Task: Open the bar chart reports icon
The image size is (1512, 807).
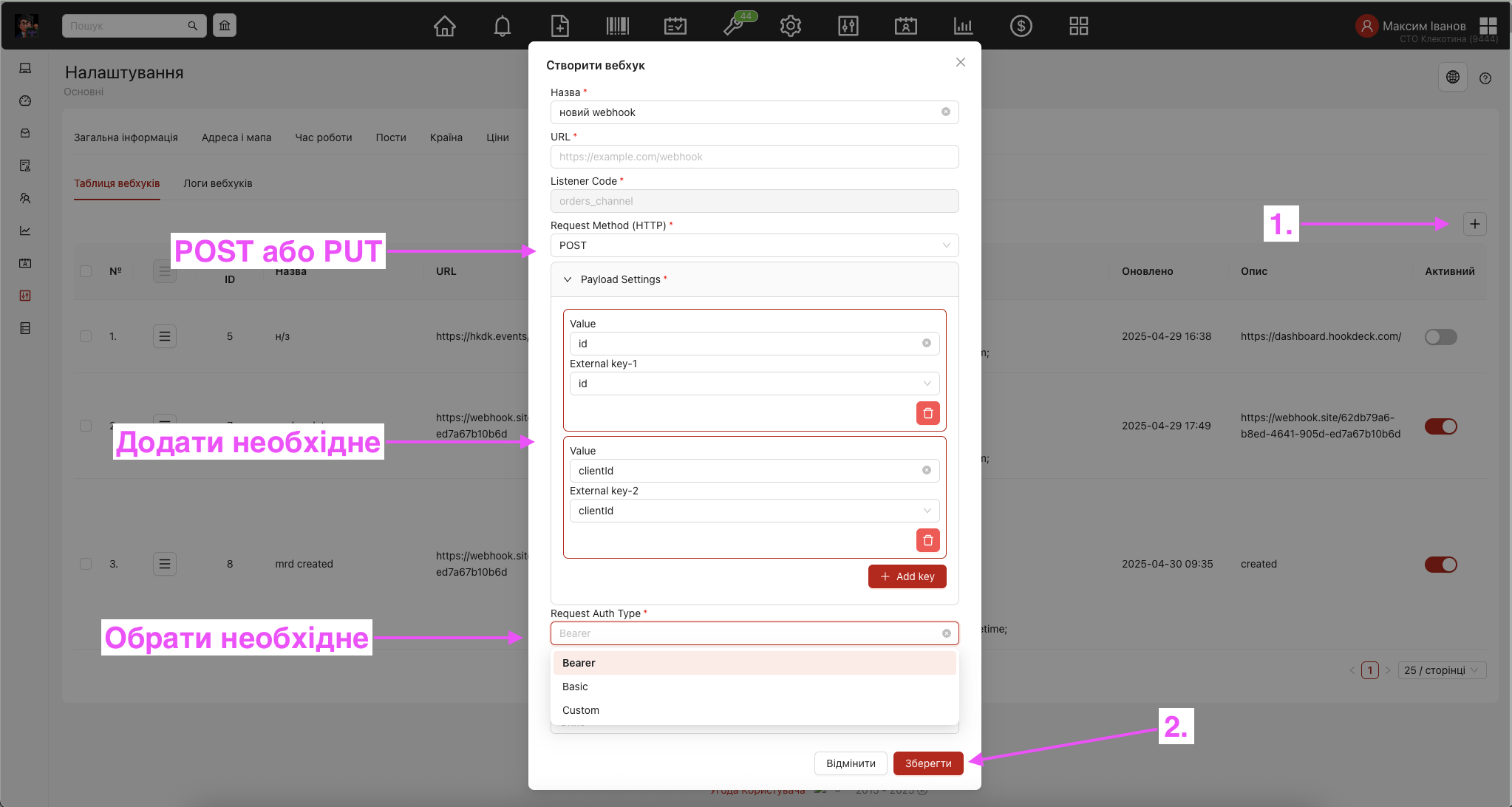Action: [x=963, y=26]
